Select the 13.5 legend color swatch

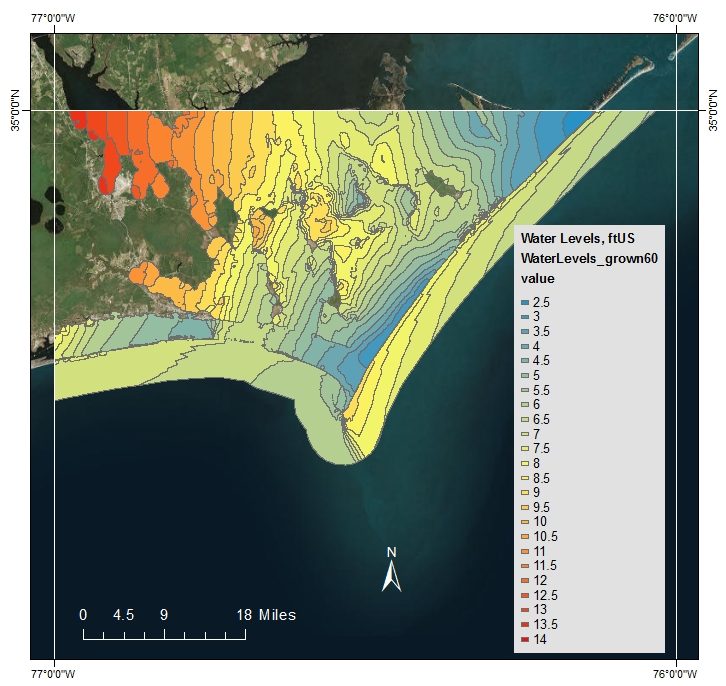pyautogui.click(x=525, y=625)
